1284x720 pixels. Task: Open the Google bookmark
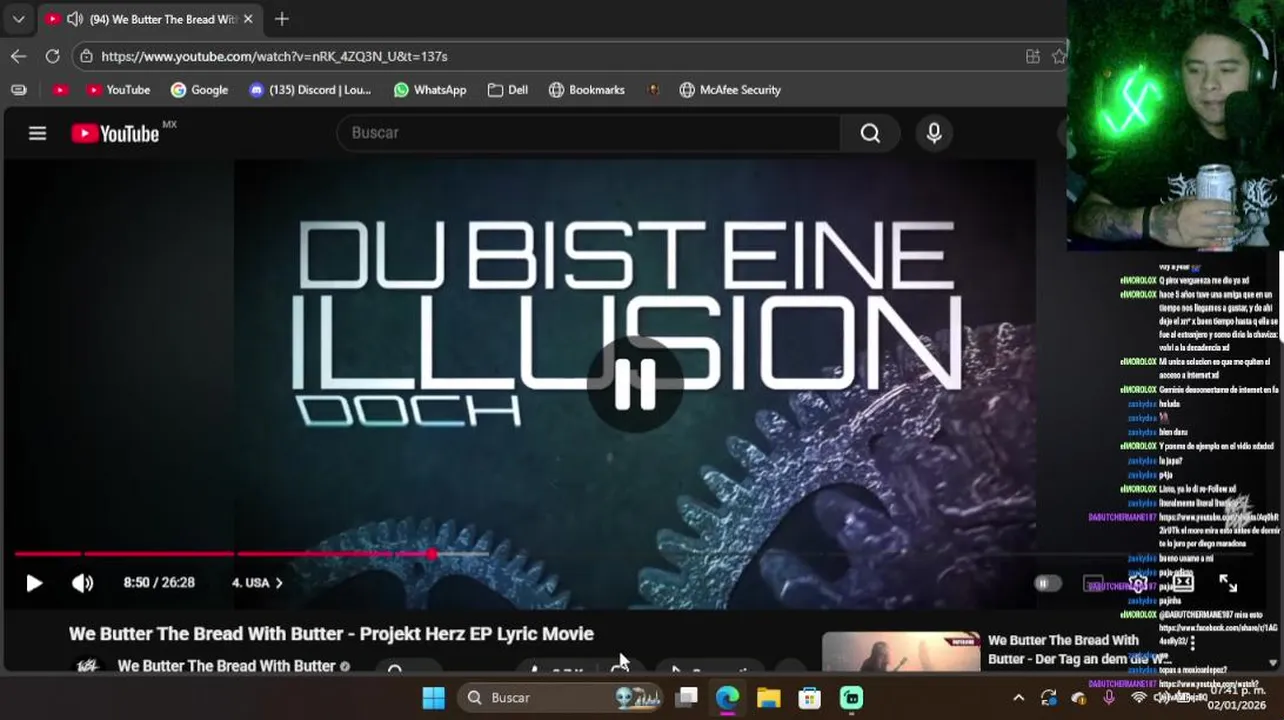199,90
